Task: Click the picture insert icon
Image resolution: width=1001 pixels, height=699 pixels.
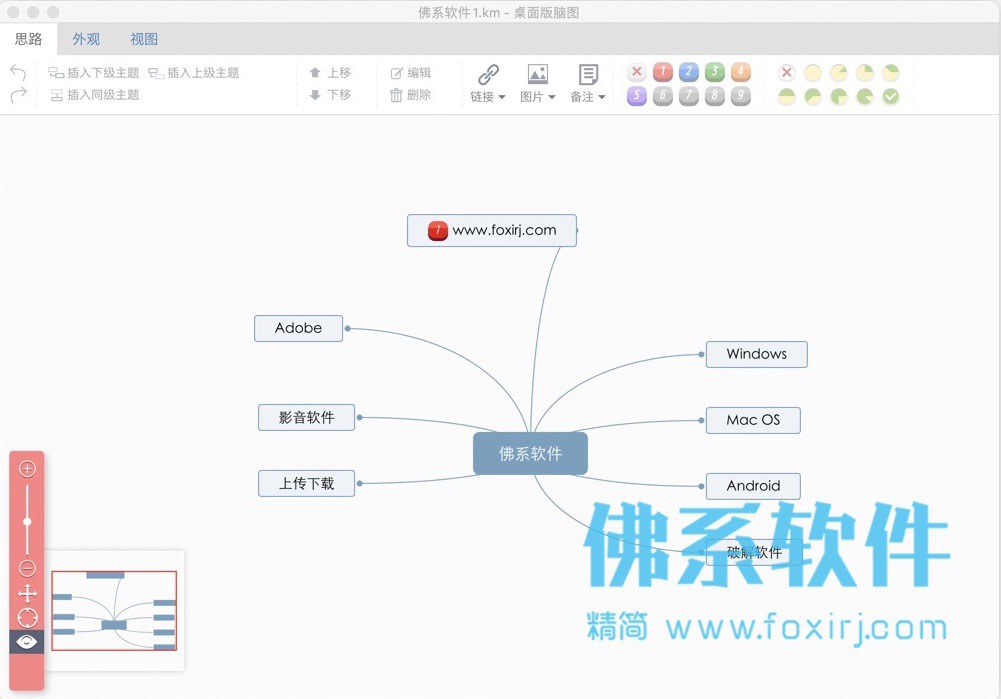Action: [x=538, y=74]
